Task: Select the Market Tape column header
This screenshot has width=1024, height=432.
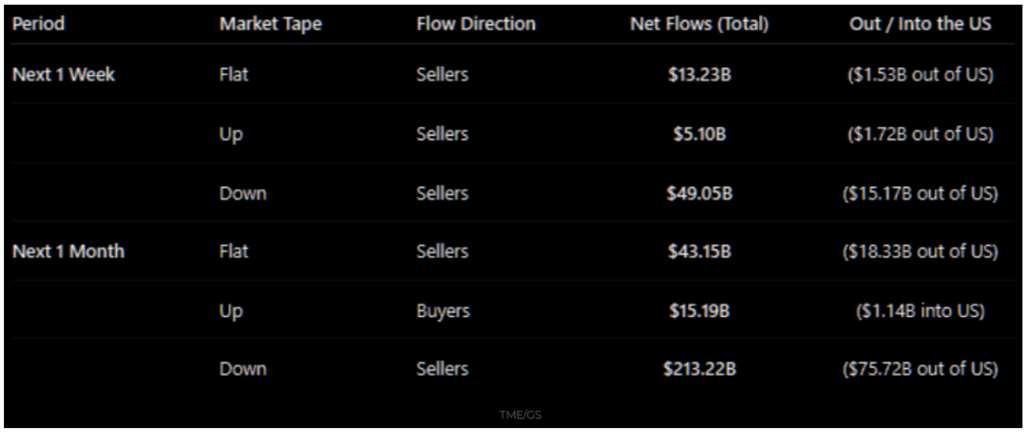Action: 271,23
